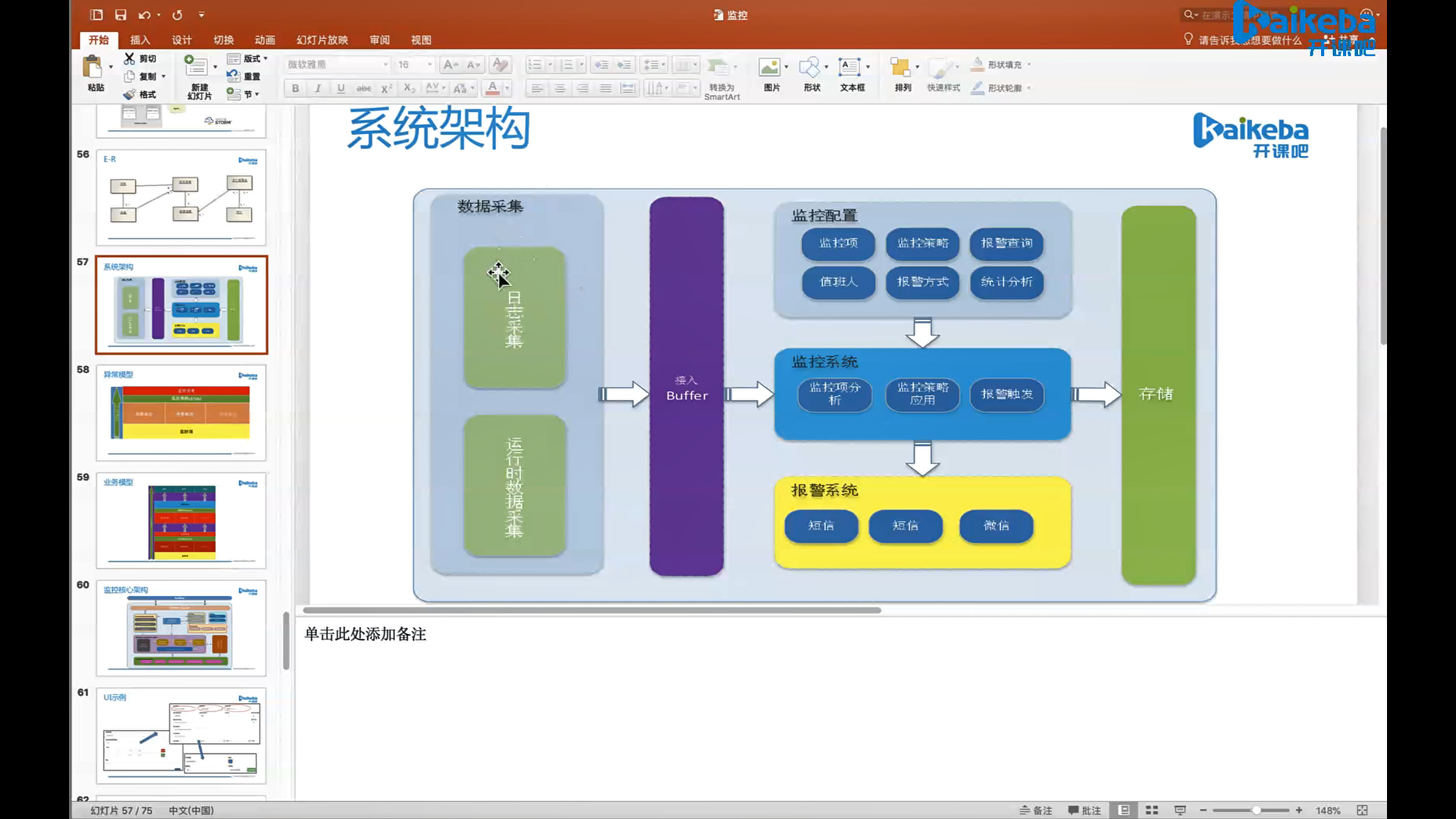This screenshot has height=819, width=1456.
Task: Click the Format Painter (格式) brush icon
Action: 130,94
